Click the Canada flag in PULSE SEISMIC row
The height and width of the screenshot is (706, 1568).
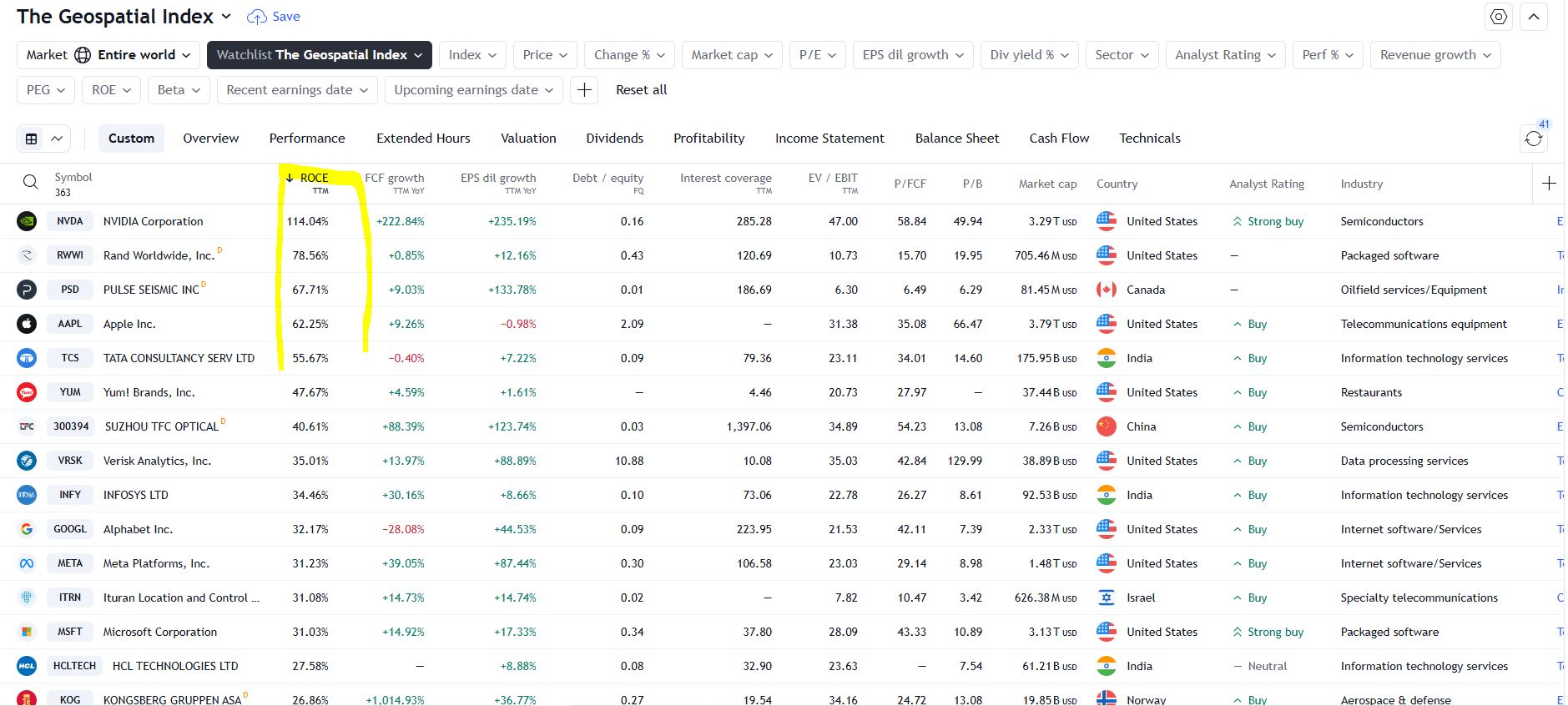click(1107, 290)
